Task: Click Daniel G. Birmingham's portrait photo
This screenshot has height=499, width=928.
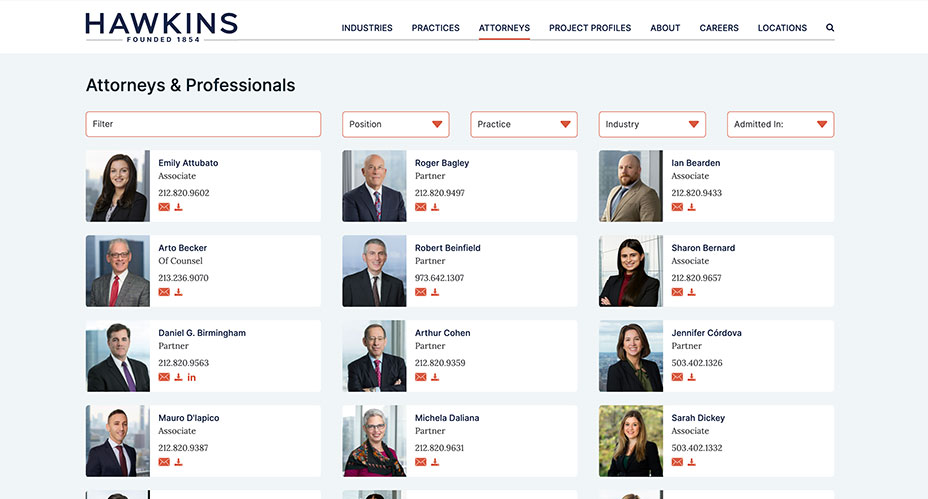Action: pos(118,356)
